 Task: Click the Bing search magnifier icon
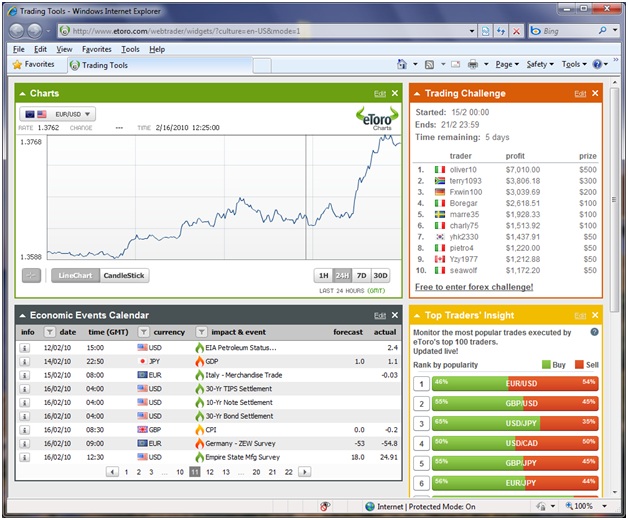tap(602, 30)
